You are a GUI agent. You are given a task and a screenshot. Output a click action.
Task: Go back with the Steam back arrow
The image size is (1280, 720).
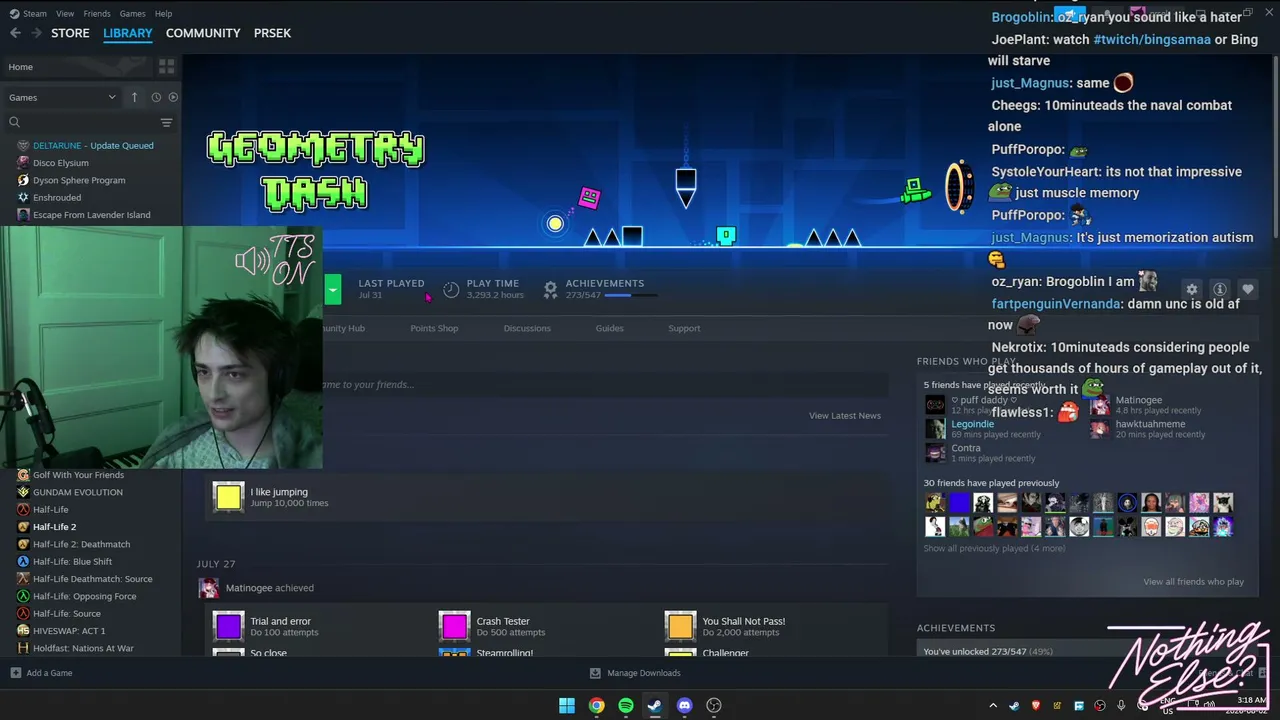(x=15, y=33)
